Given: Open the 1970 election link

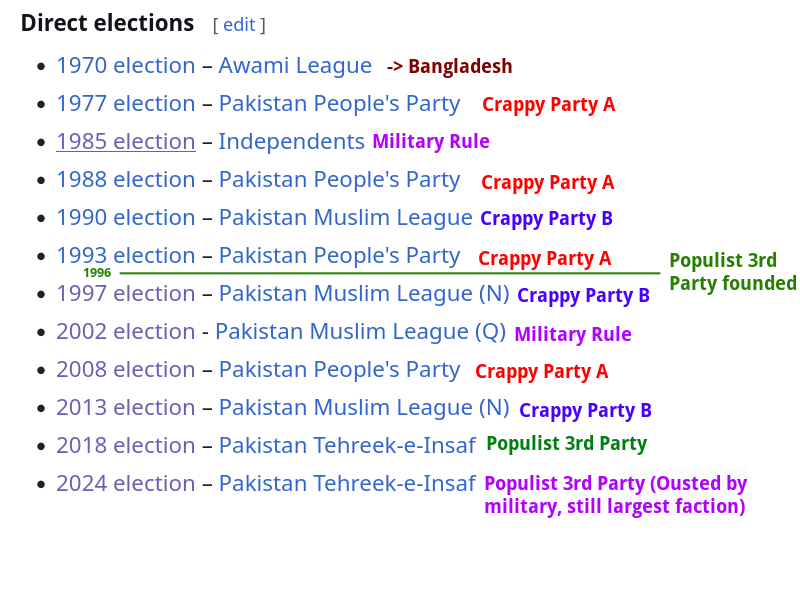Looking at the screenshot, I should tap(126, 65).
